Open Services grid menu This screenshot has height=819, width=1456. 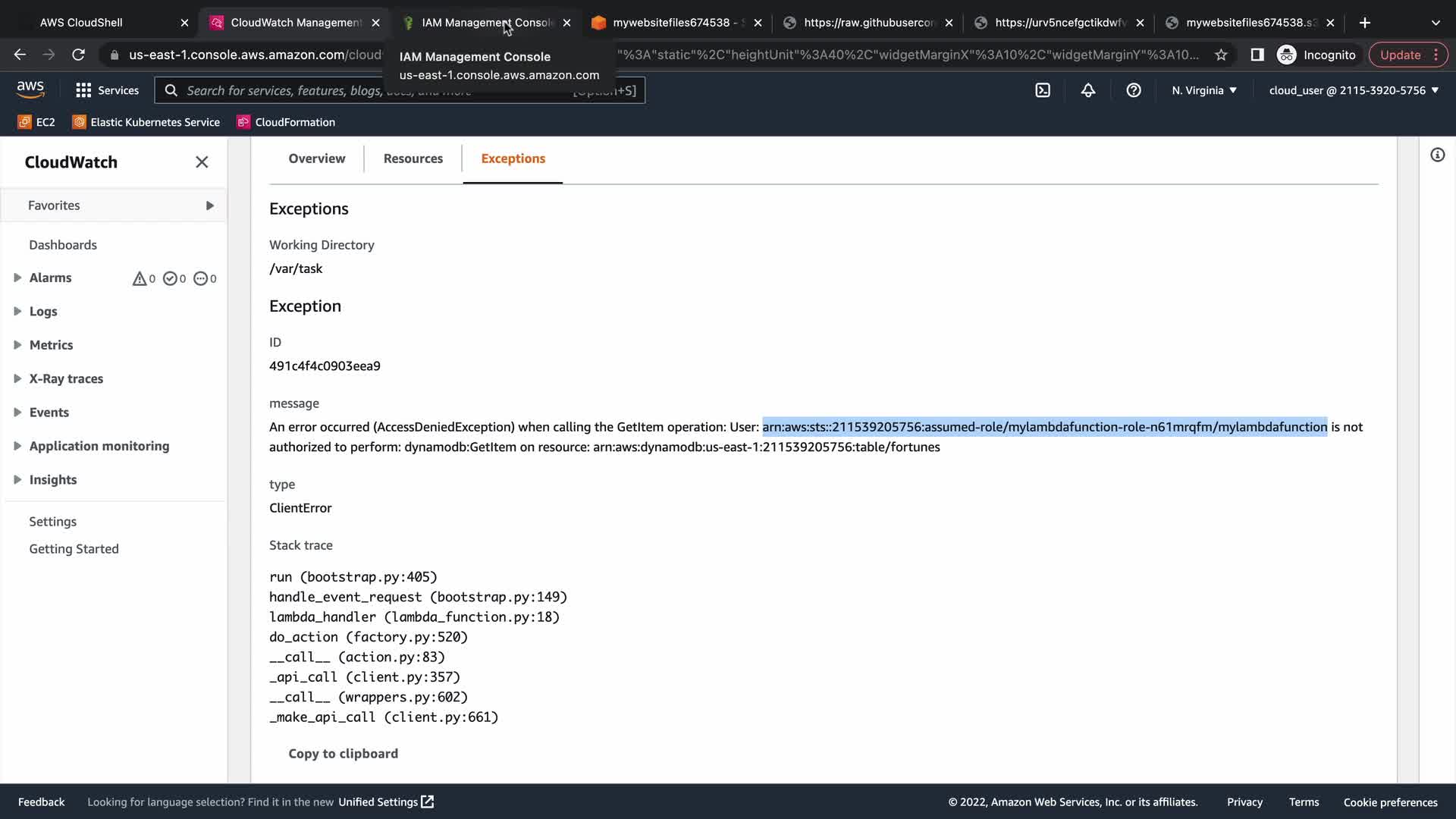pos(107,90)
